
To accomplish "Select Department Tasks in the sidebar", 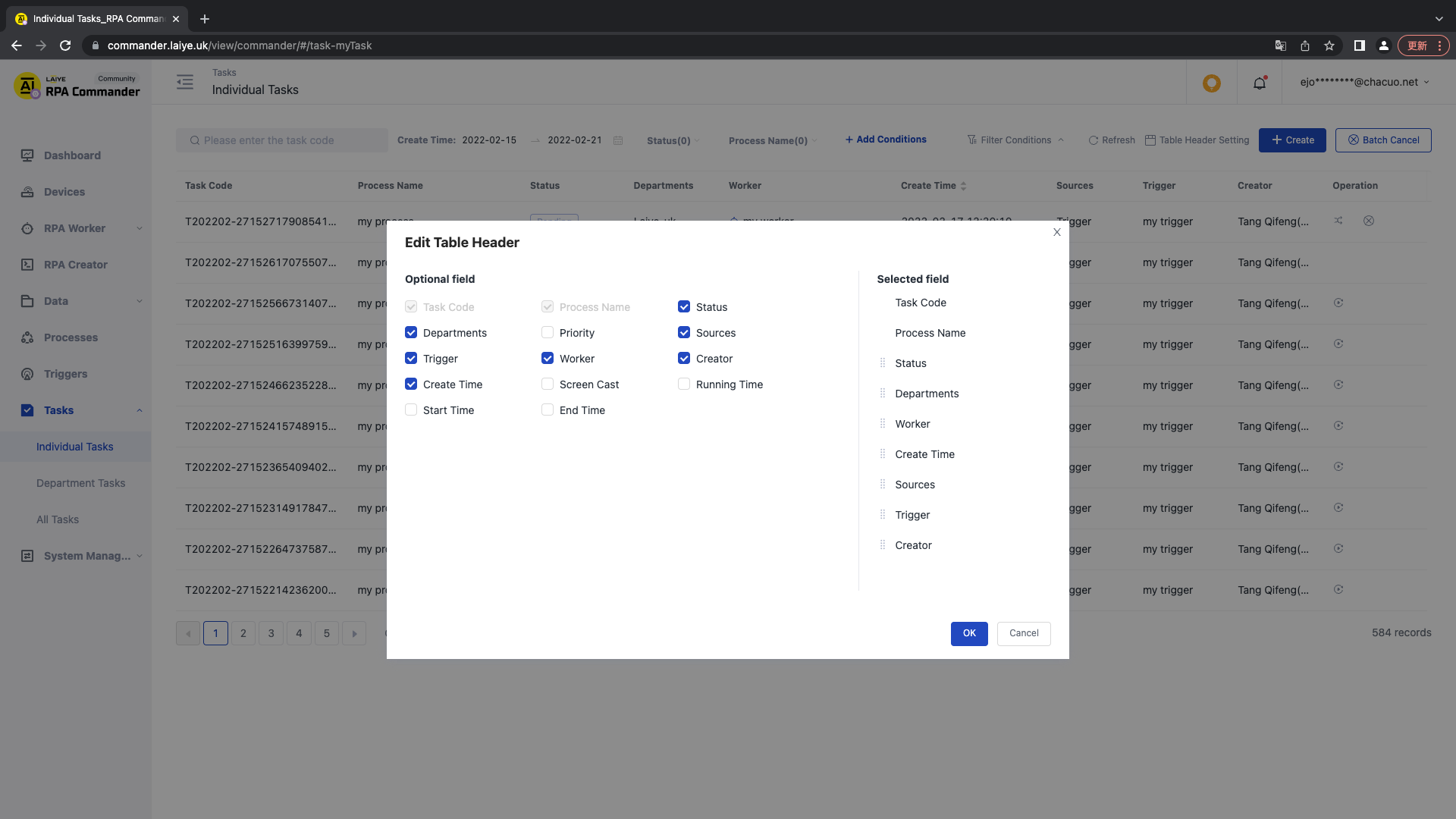I will tap(81, 483).
